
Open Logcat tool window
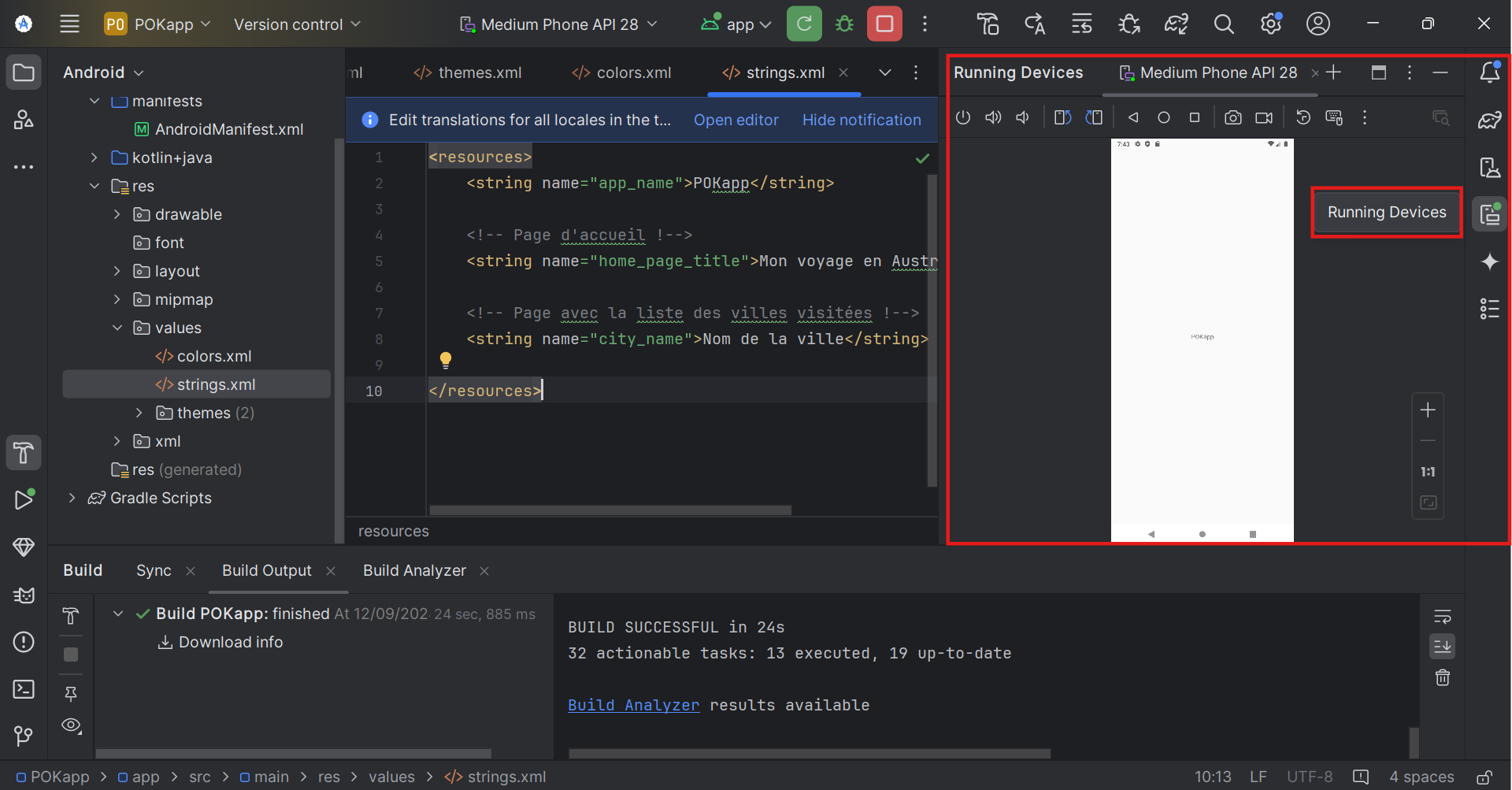24,595
